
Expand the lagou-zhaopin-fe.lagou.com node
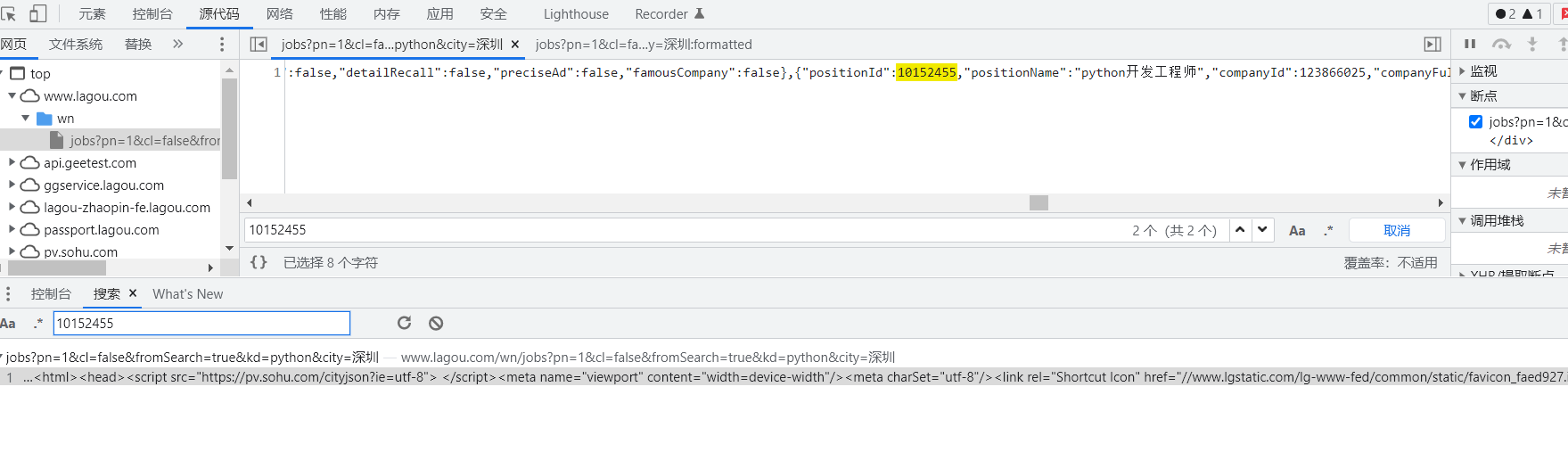click(x=12, y=207)
